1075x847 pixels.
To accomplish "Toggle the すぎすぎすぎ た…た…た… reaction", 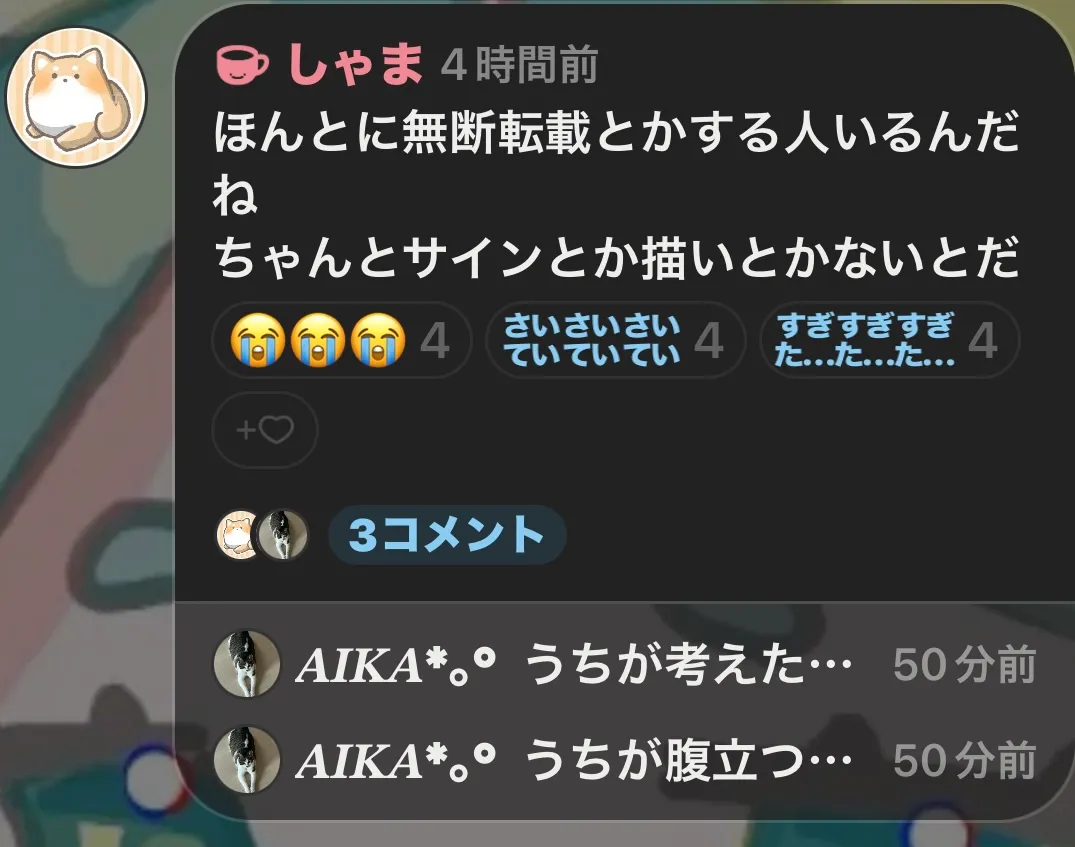I will (x=889, y=339).
